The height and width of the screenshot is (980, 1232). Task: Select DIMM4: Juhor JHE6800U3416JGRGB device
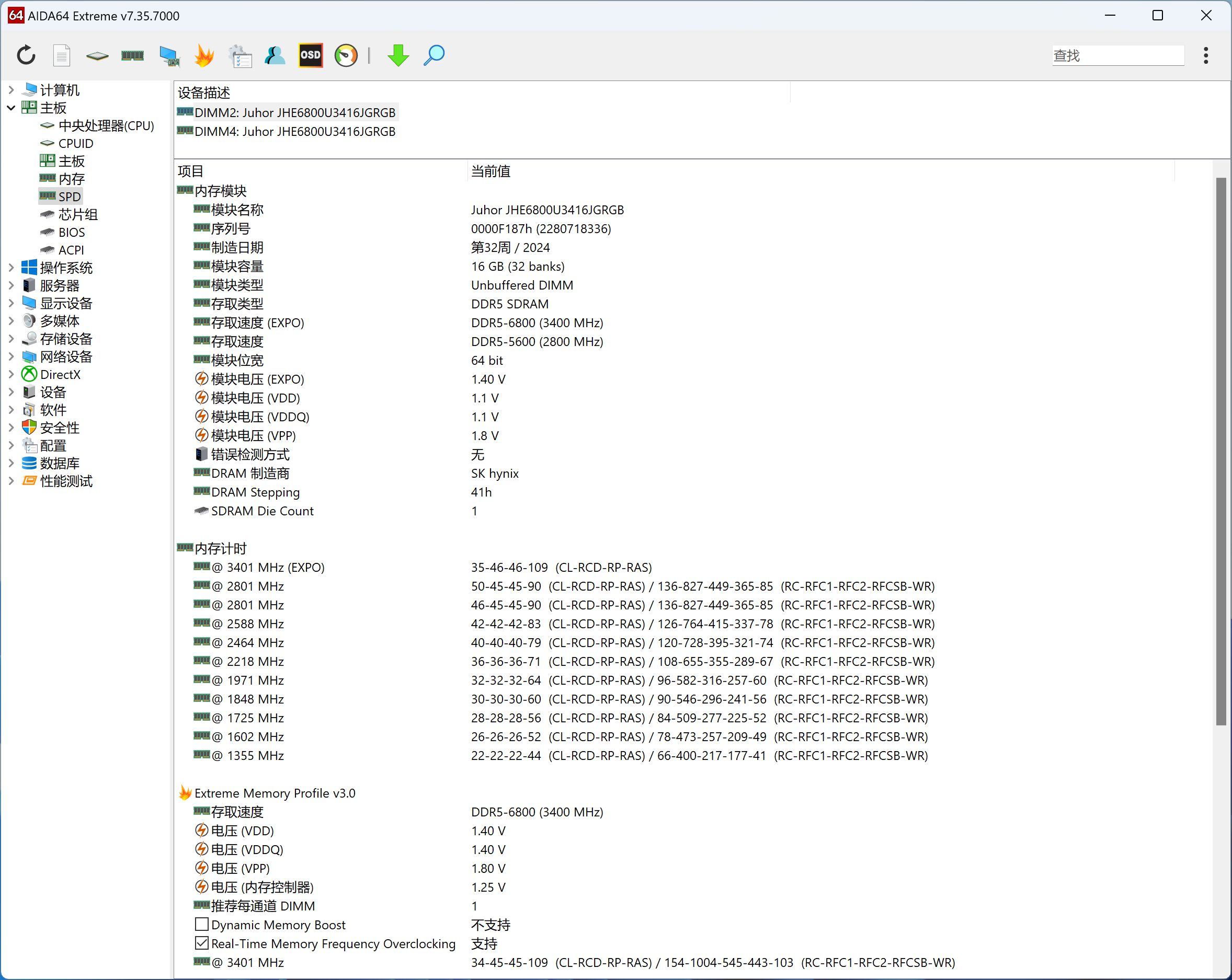click(x=287, y=131)
